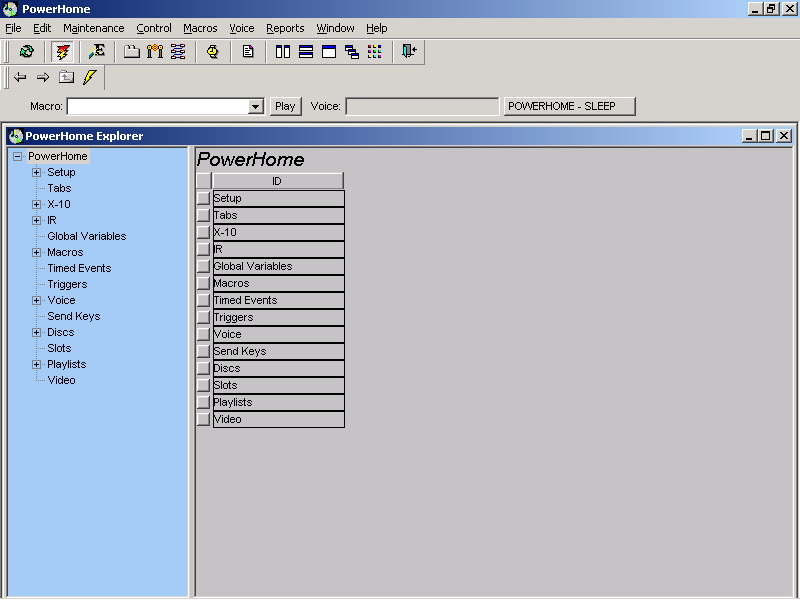Screen dimensions: 800x600
Task: Toggle the red lightning bolt toolbar icon
Action: coord(63,52)
